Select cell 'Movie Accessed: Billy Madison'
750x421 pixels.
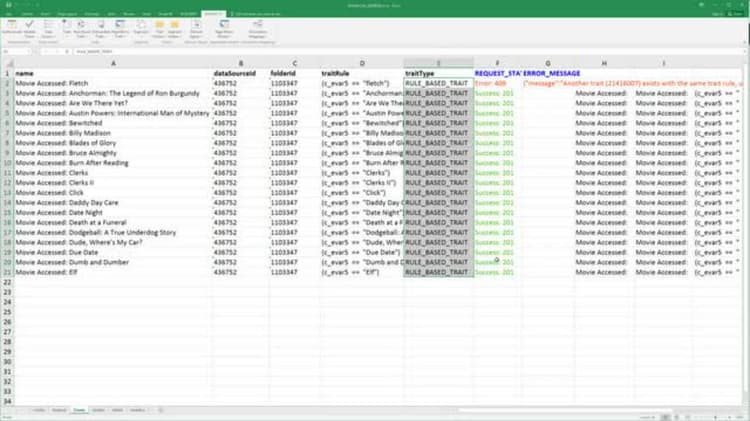tap(113, 133)
